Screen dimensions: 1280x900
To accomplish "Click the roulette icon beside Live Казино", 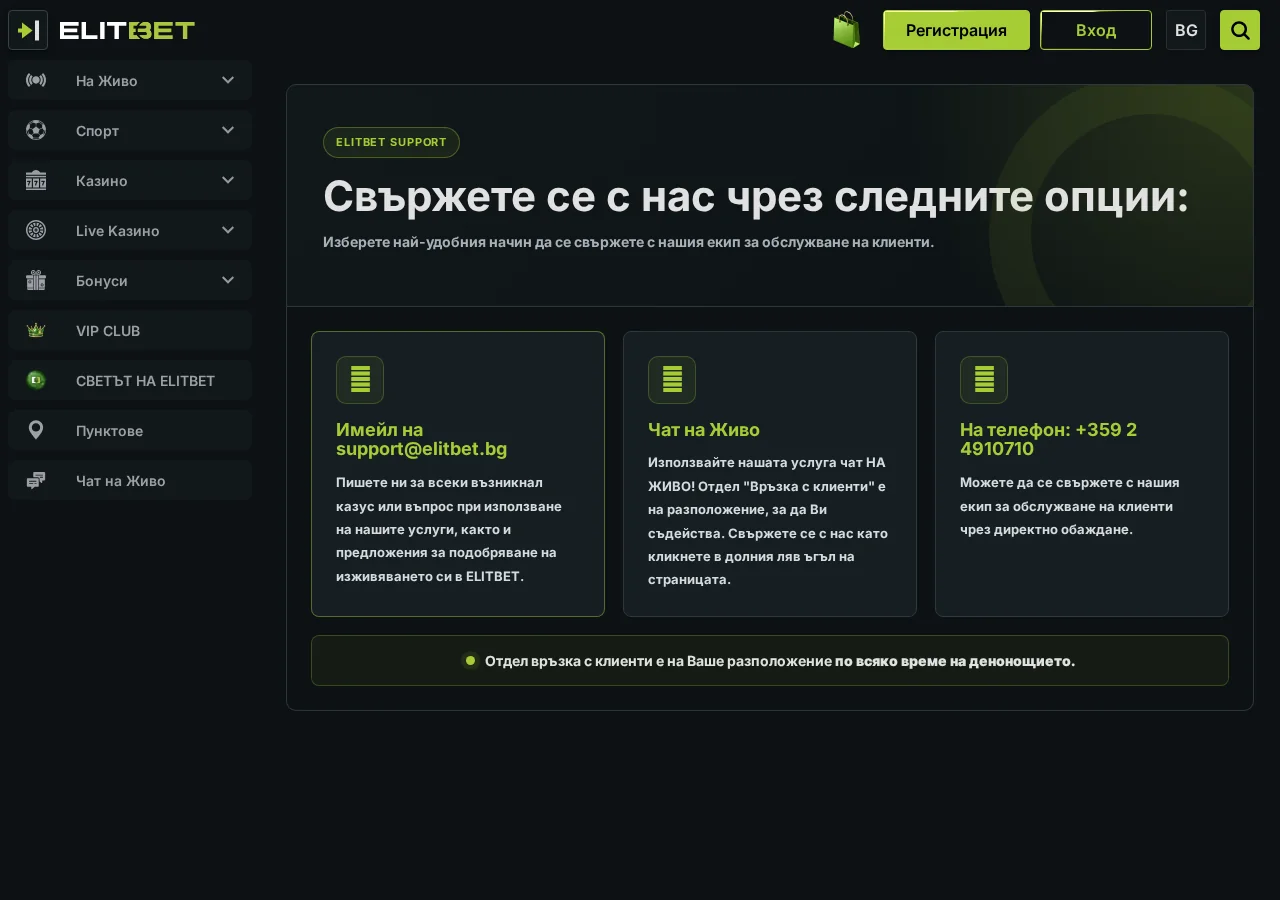I will click(x=36, y=230).
